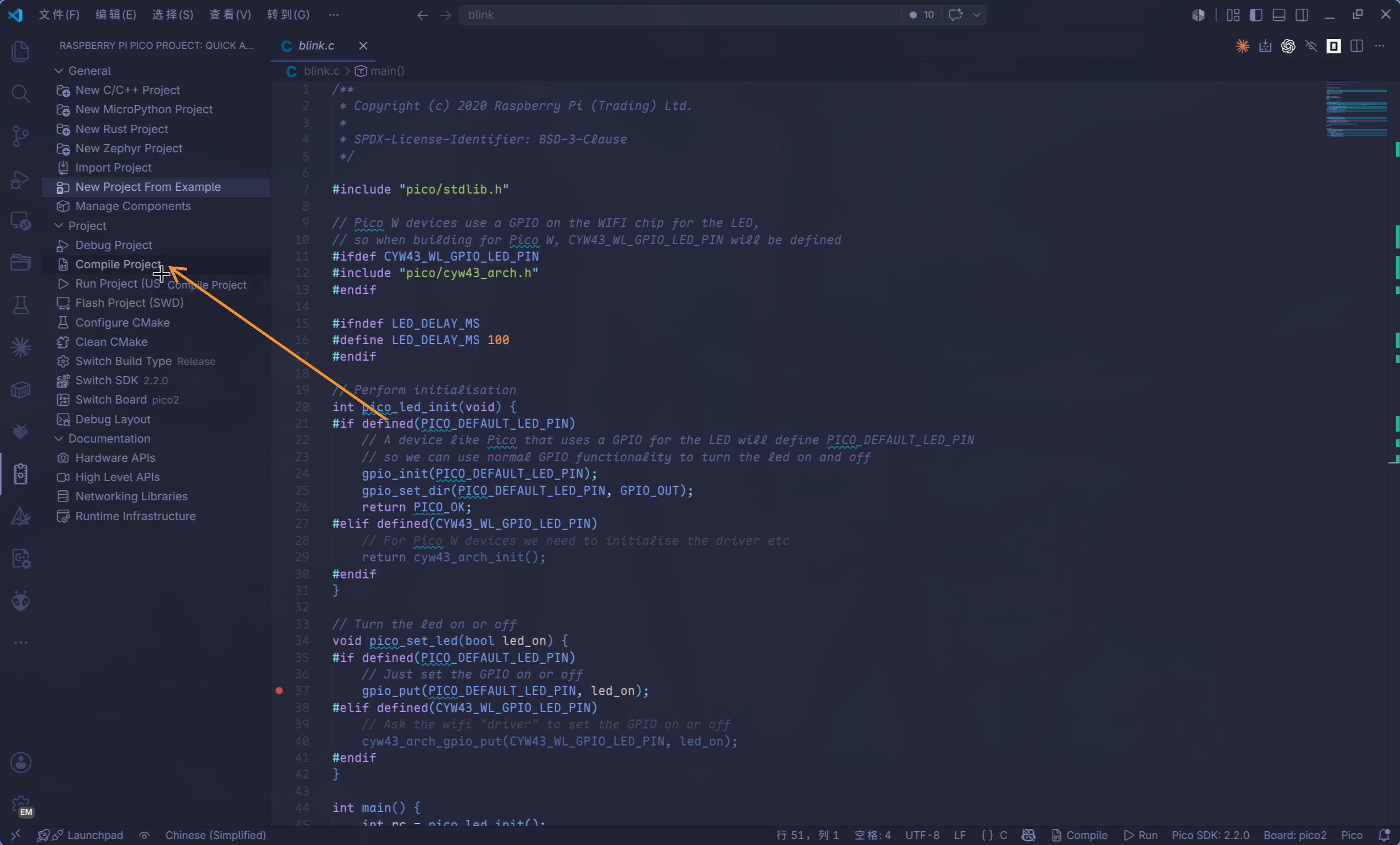Click Chinese (Simplified) in status bar
Screen dimensions: 1400x845
click(x=215, y=835)
